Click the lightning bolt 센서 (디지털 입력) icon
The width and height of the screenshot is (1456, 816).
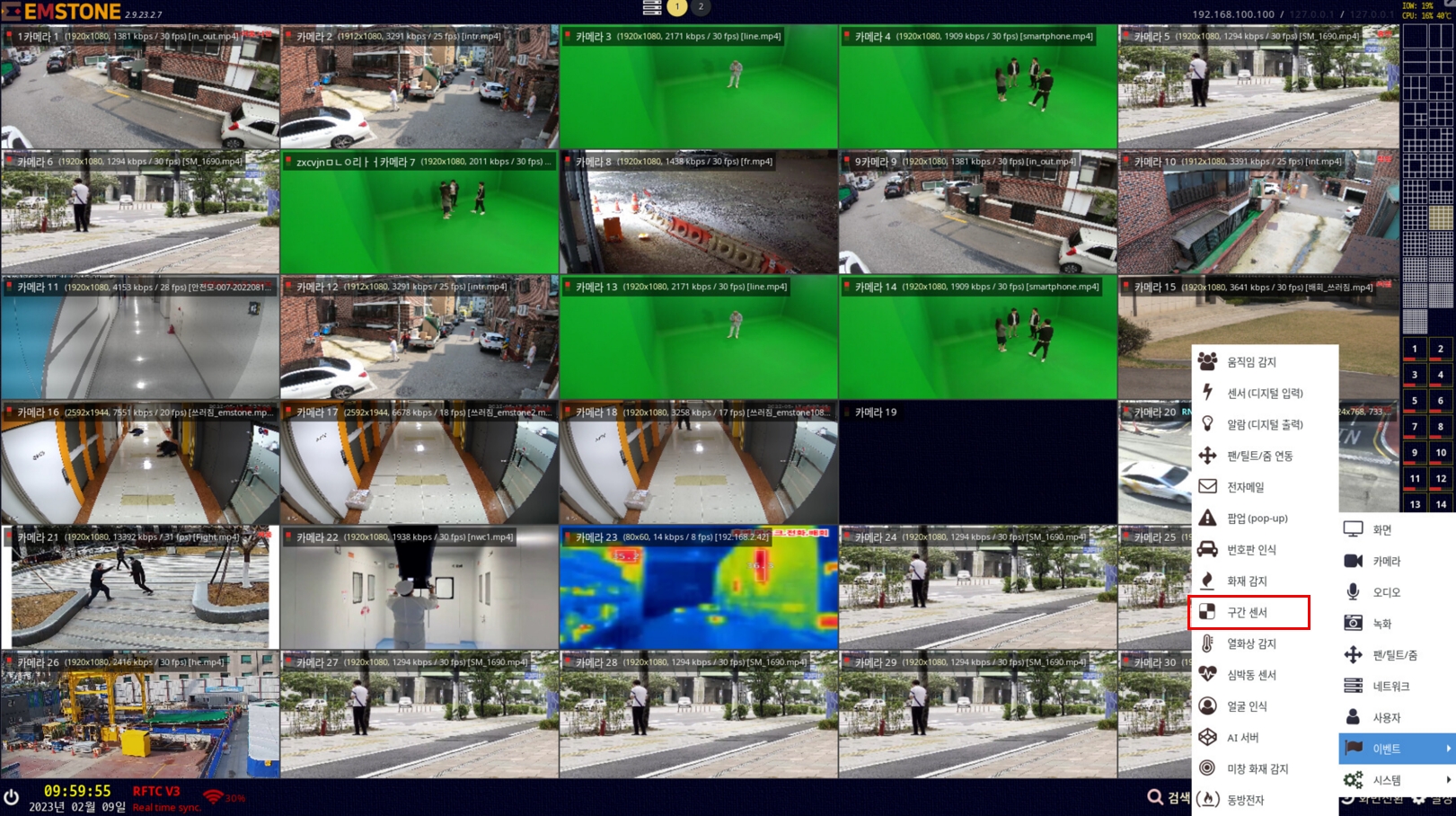pos(1207,393)
